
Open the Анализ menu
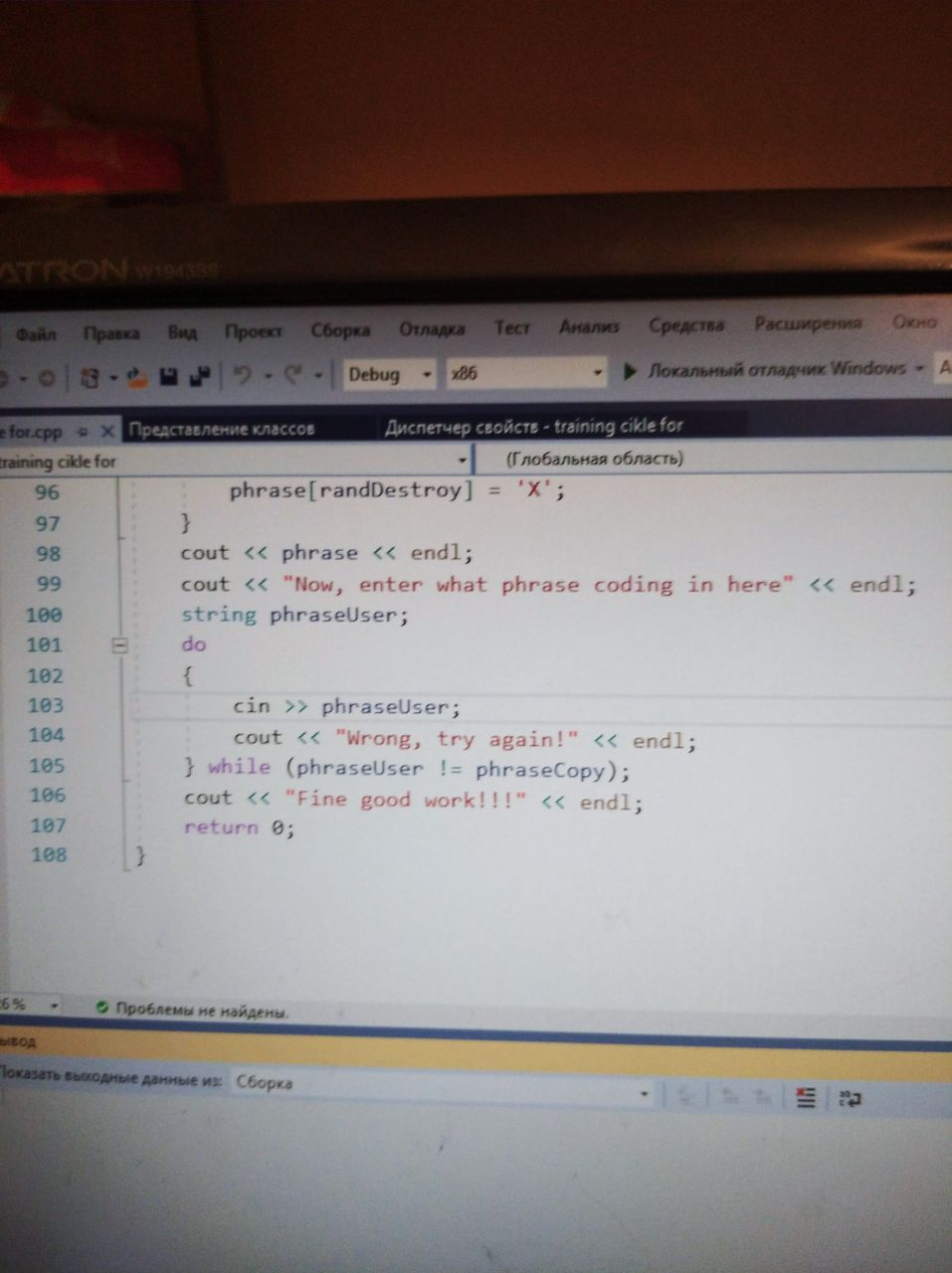click(x=589, y=326)
